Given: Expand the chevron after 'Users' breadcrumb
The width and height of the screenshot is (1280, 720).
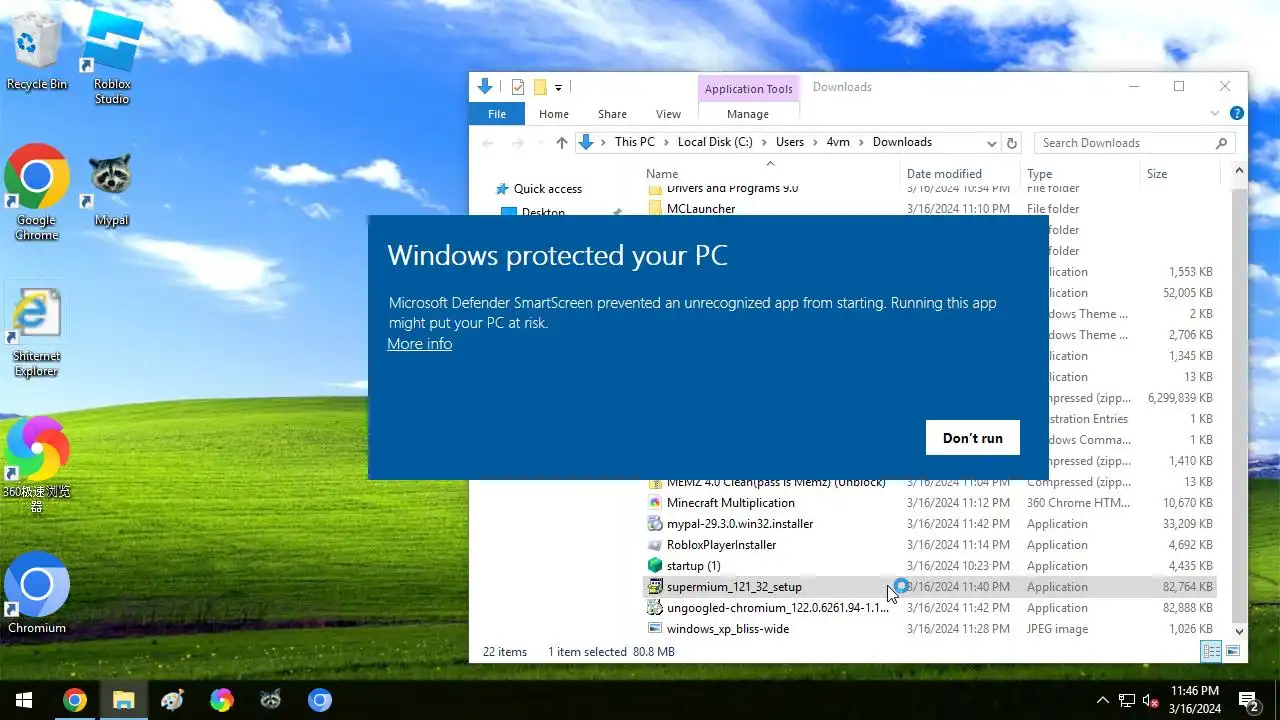Looking at the screenshot, I should (815, 142).
